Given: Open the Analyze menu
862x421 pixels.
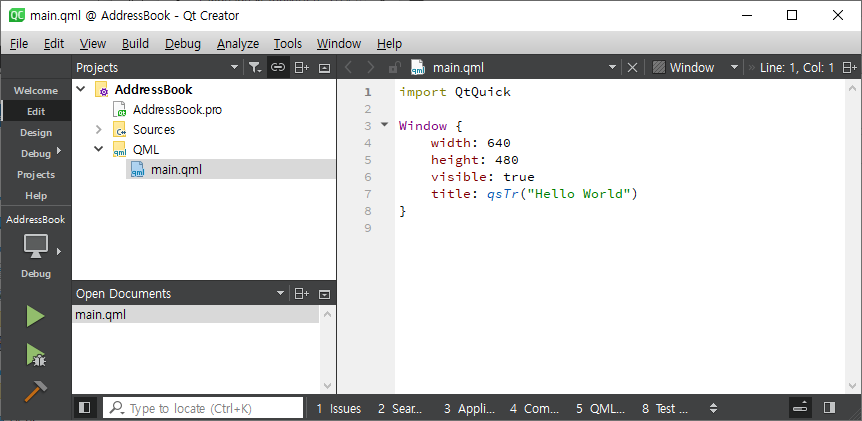Looking at the screenshot, I should click(x=237, y=43).
